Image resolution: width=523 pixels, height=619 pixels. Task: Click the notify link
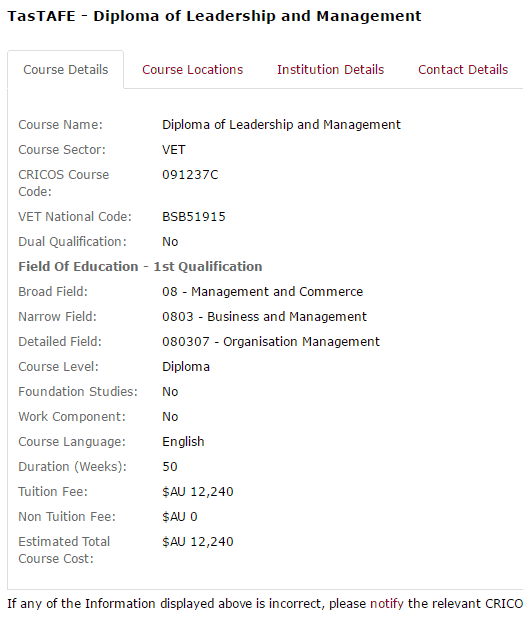(386, 604)
